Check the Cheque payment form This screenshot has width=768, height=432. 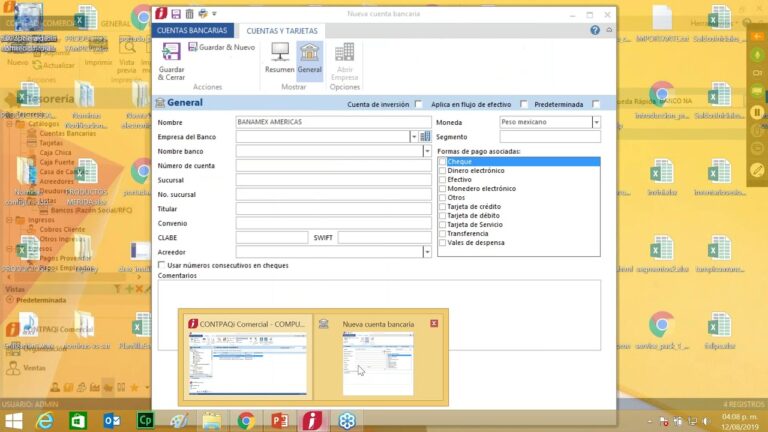point(442,162)
